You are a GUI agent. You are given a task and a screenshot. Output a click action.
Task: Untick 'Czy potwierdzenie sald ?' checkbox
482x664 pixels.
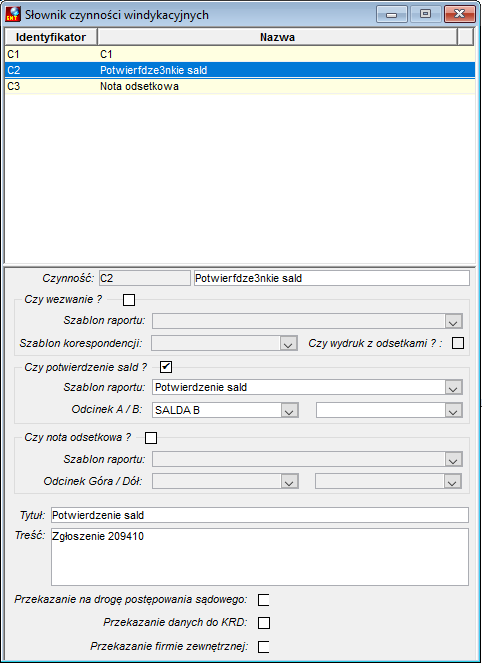point(166,367)
